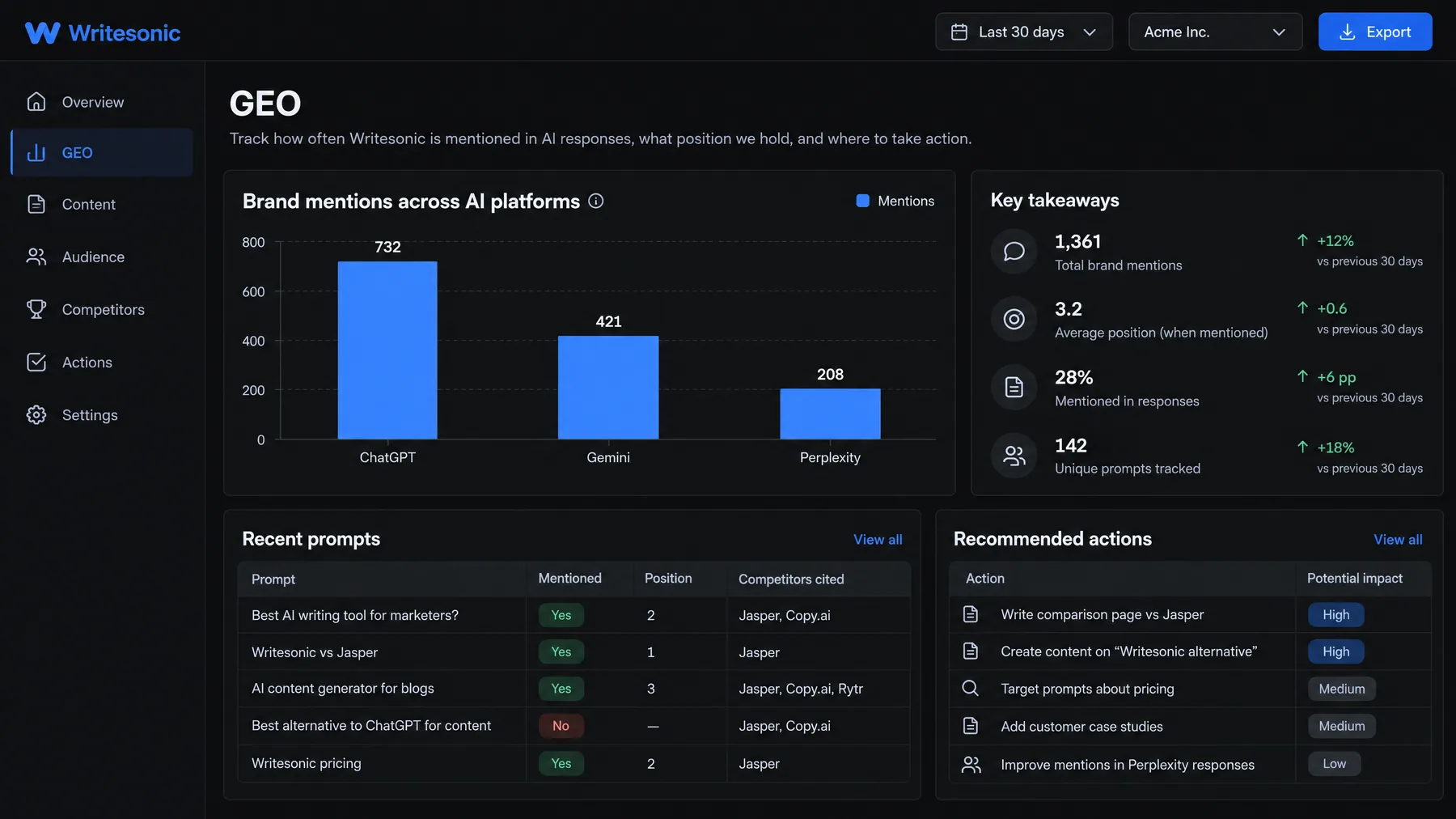This screenshot has width=1456, height=819.
Task: Click High badge for Writesonic alternative action
Action: click(1335, 651)
